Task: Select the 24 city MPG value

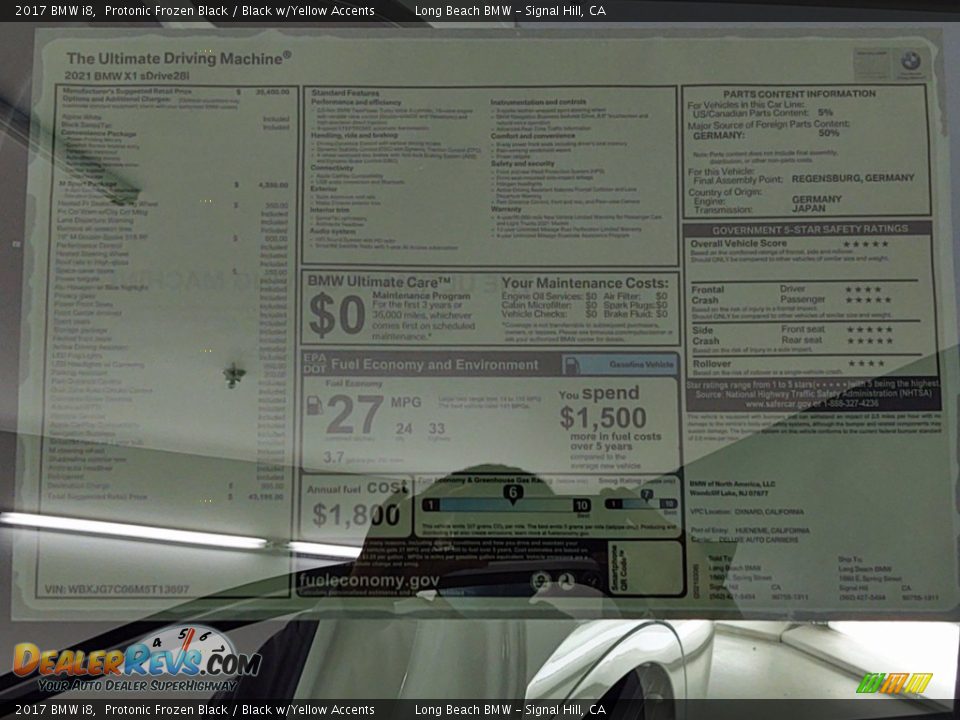Action: (x=403, y=429)
